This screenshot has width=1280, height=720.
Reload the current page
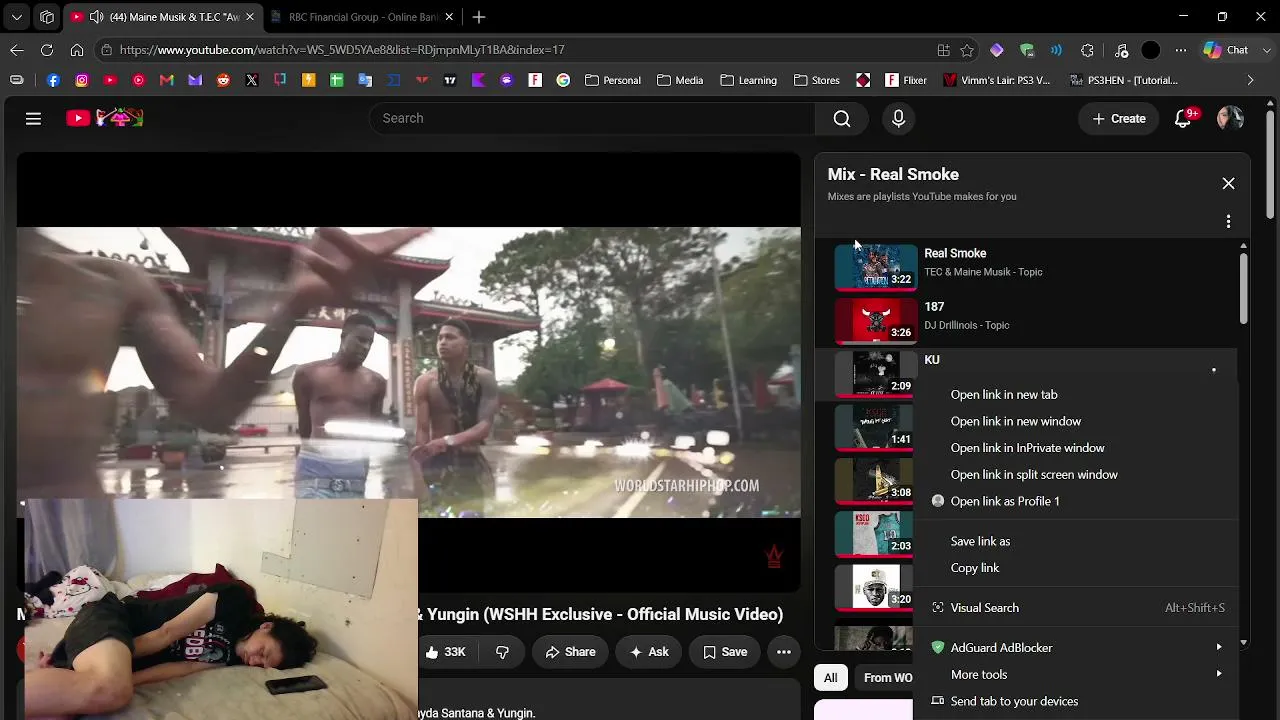[47, 49]
